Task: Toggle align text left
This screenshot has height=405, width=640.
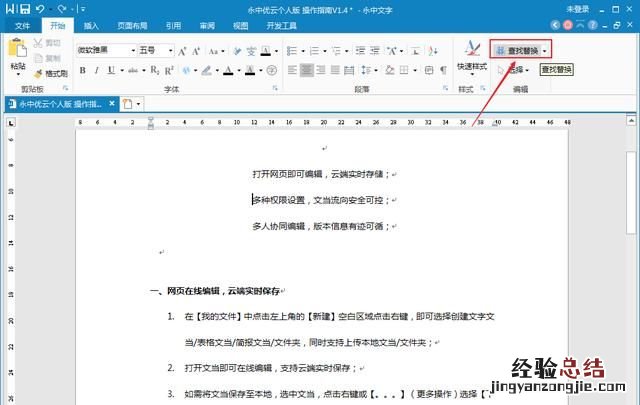Action: point(292,70)
